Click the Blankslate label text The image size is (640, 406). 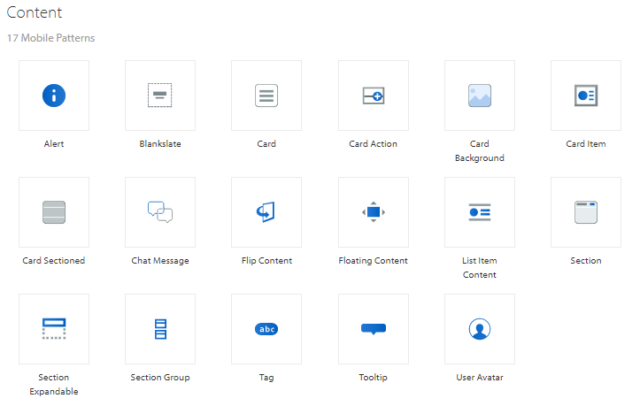(x=160, y=144)
